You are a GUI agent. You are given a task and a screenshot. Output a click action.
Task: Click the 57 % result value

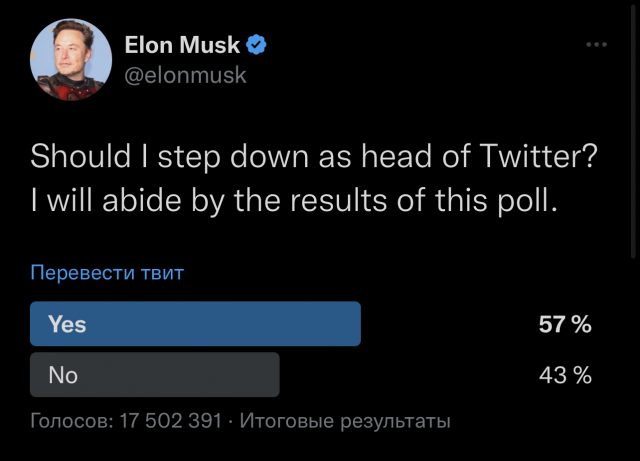pos(565,324)
